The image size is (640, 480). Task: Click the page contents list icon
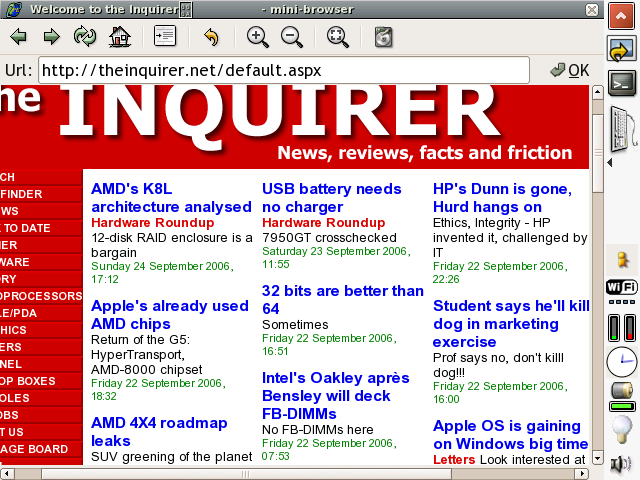click(165, 36)
